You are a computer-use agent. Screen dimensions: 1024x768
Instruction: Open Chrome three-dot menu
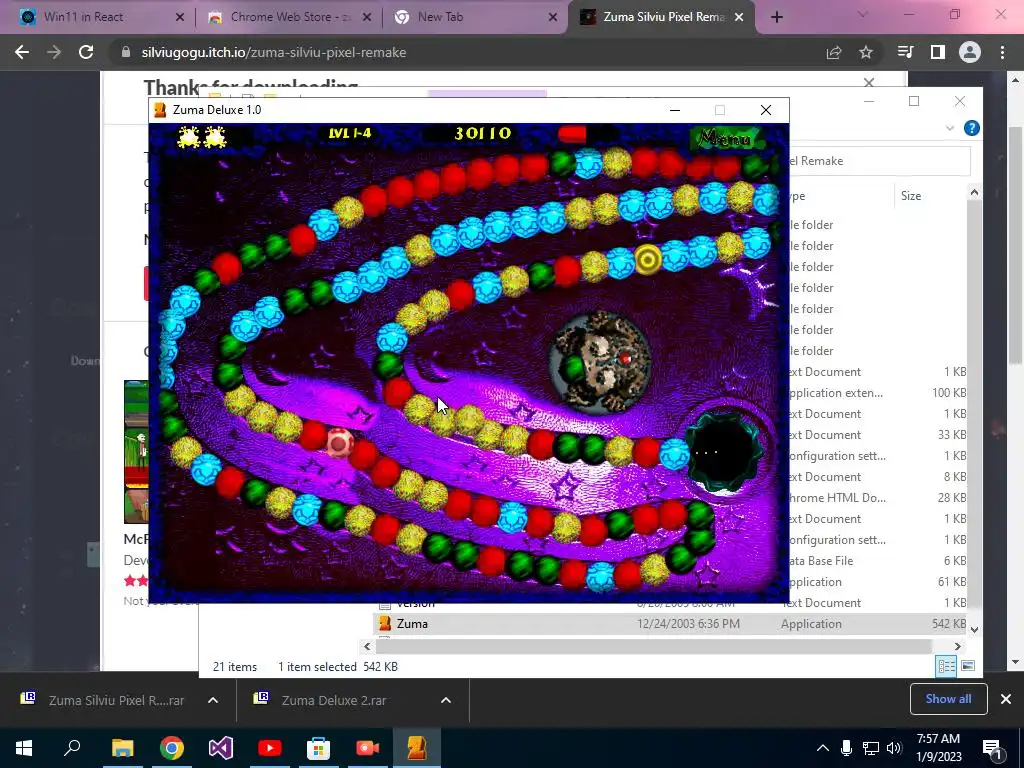[1002, 52]
